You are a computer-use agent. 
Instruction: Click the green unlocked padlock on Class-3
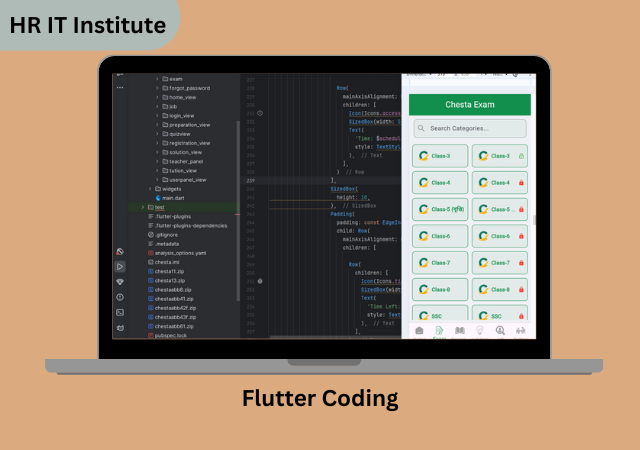tap(521, 156)
